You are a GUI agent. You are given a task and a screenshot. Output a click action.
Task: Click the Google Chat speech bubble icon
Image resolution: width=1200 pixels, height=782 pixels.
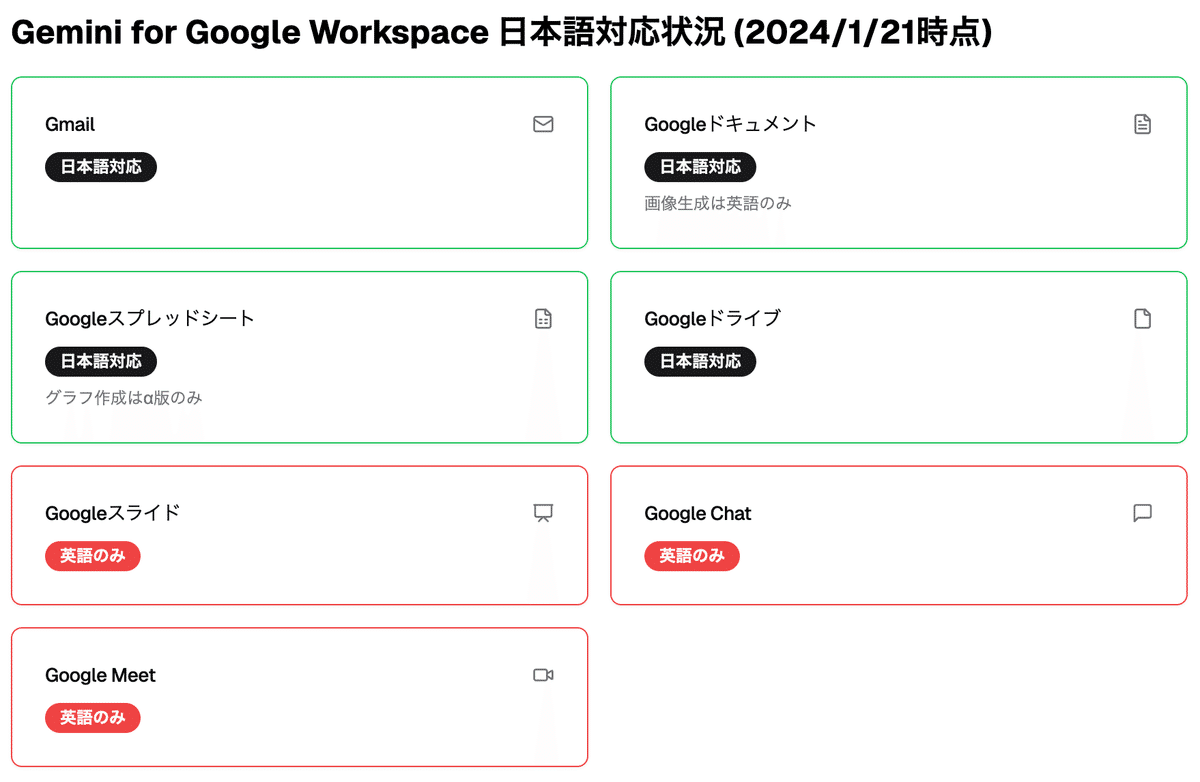coord(1142,513)
